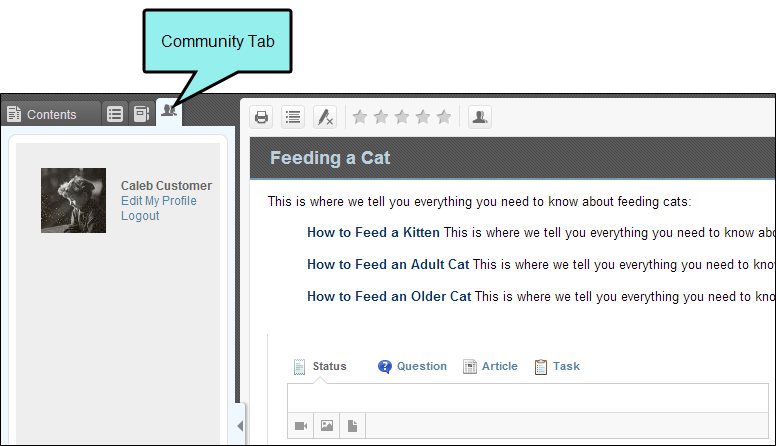
Task: Rate topic one star
Action: 360,117
